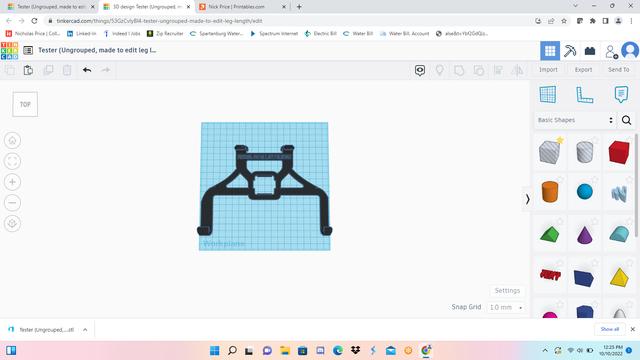Pick the striped Box hole shape
The image size is (640, 360).
point(549,152)
